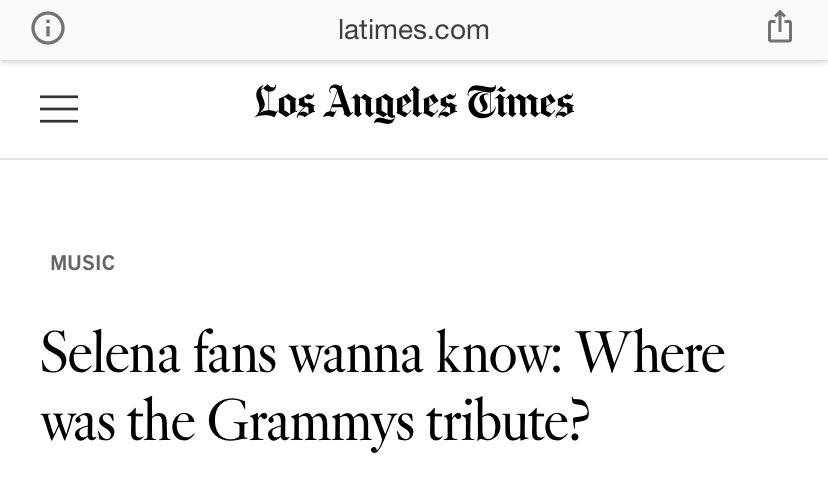
Task: Tap the site information icon
Action: coord(48,29)
